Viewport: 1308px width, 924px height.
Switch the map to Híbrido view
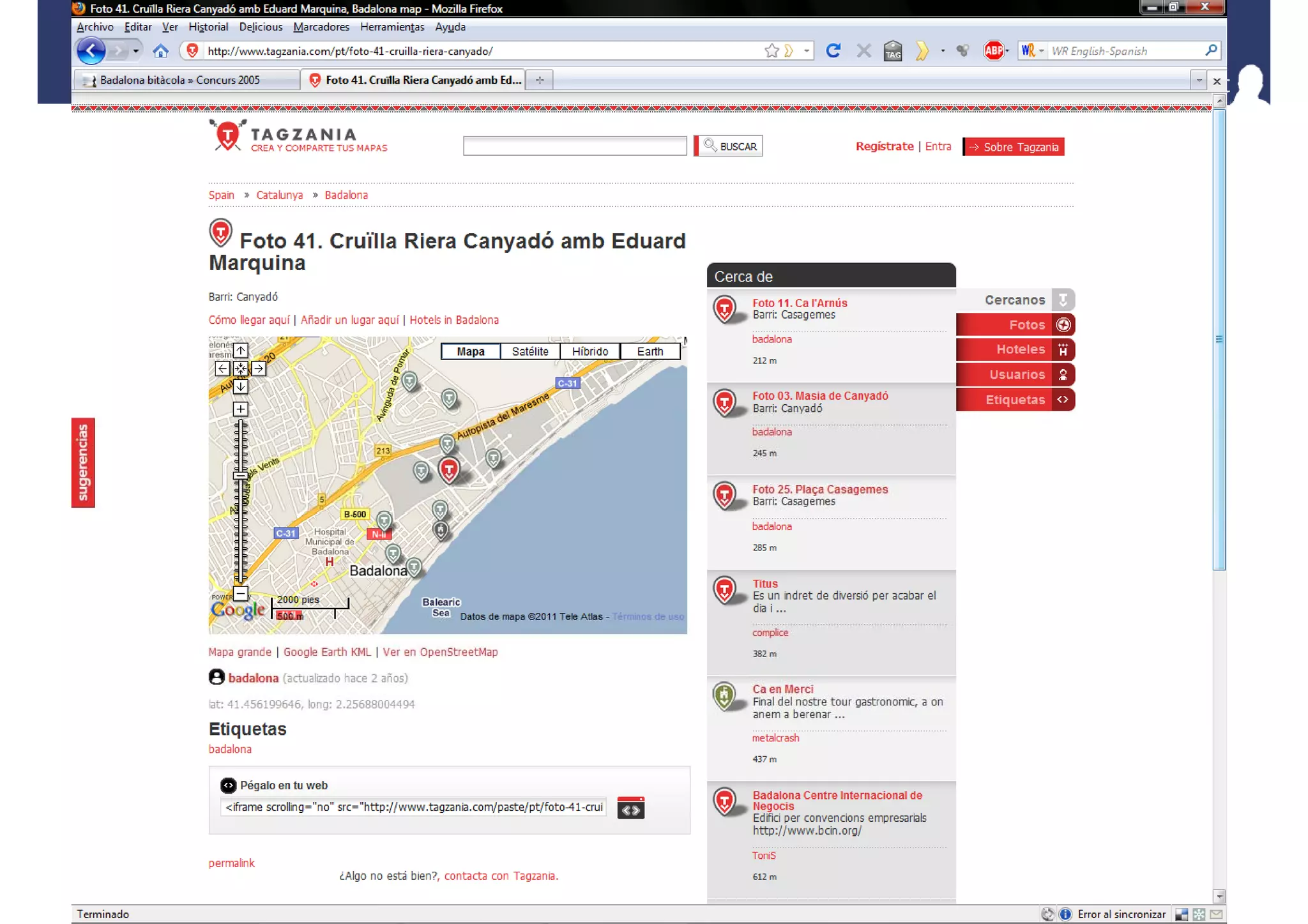point(589,351)
